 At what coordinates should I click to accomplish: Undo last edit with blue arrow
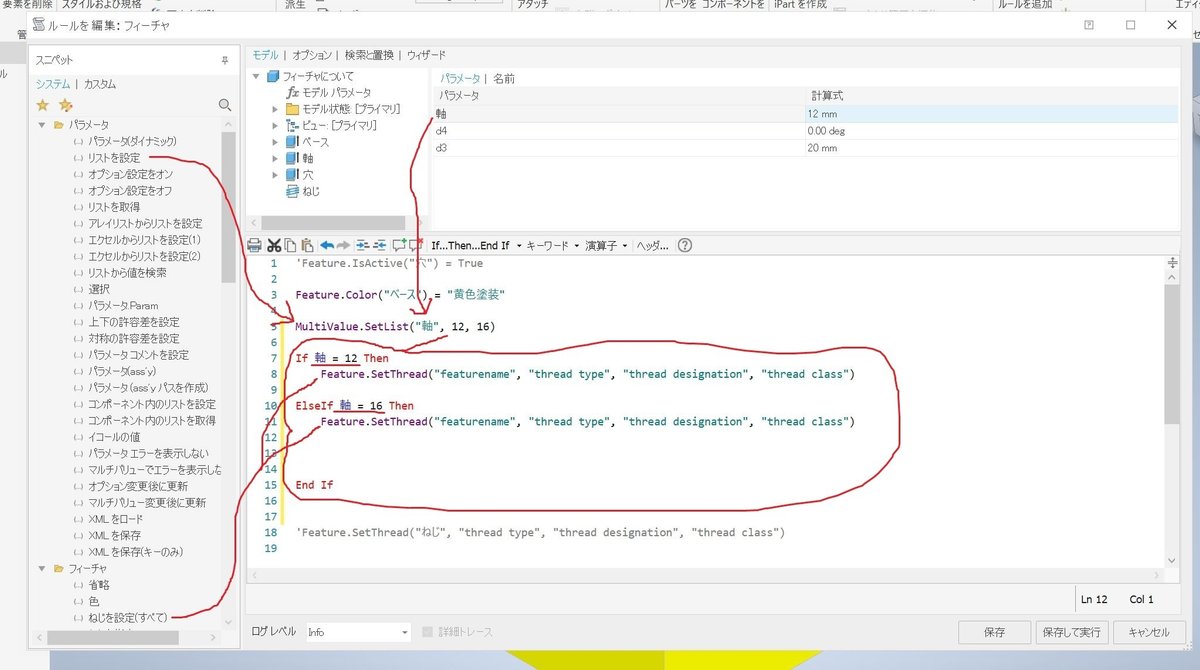pyautogui.click(x=327, y=245)
